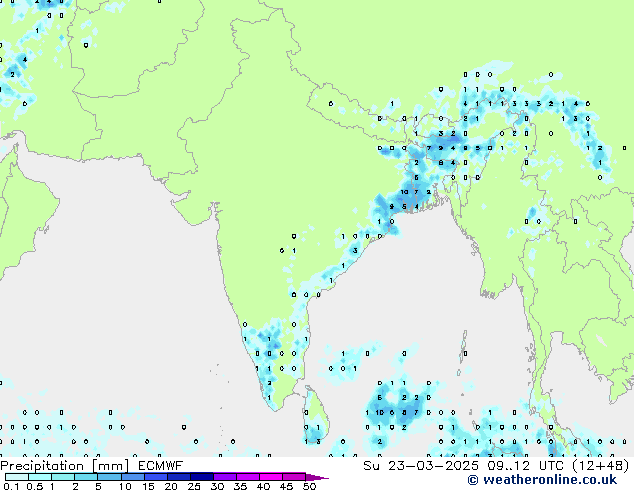Click the 10–15 mm legend color box
Viewport: 634px width, 490px height.
point(132,477)
